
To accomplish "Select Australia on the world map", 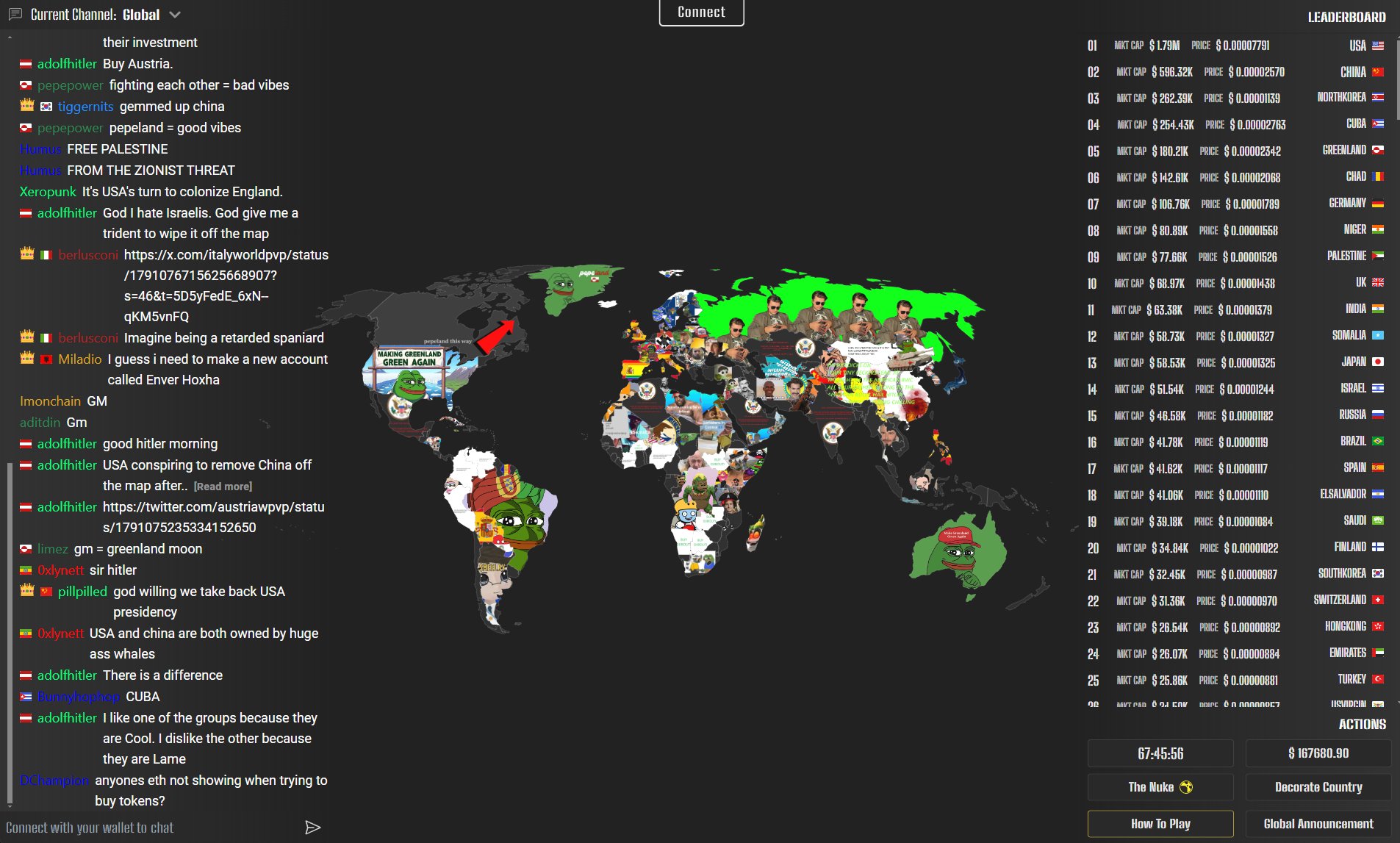I will pyautogui.click(x=959, y=553).
